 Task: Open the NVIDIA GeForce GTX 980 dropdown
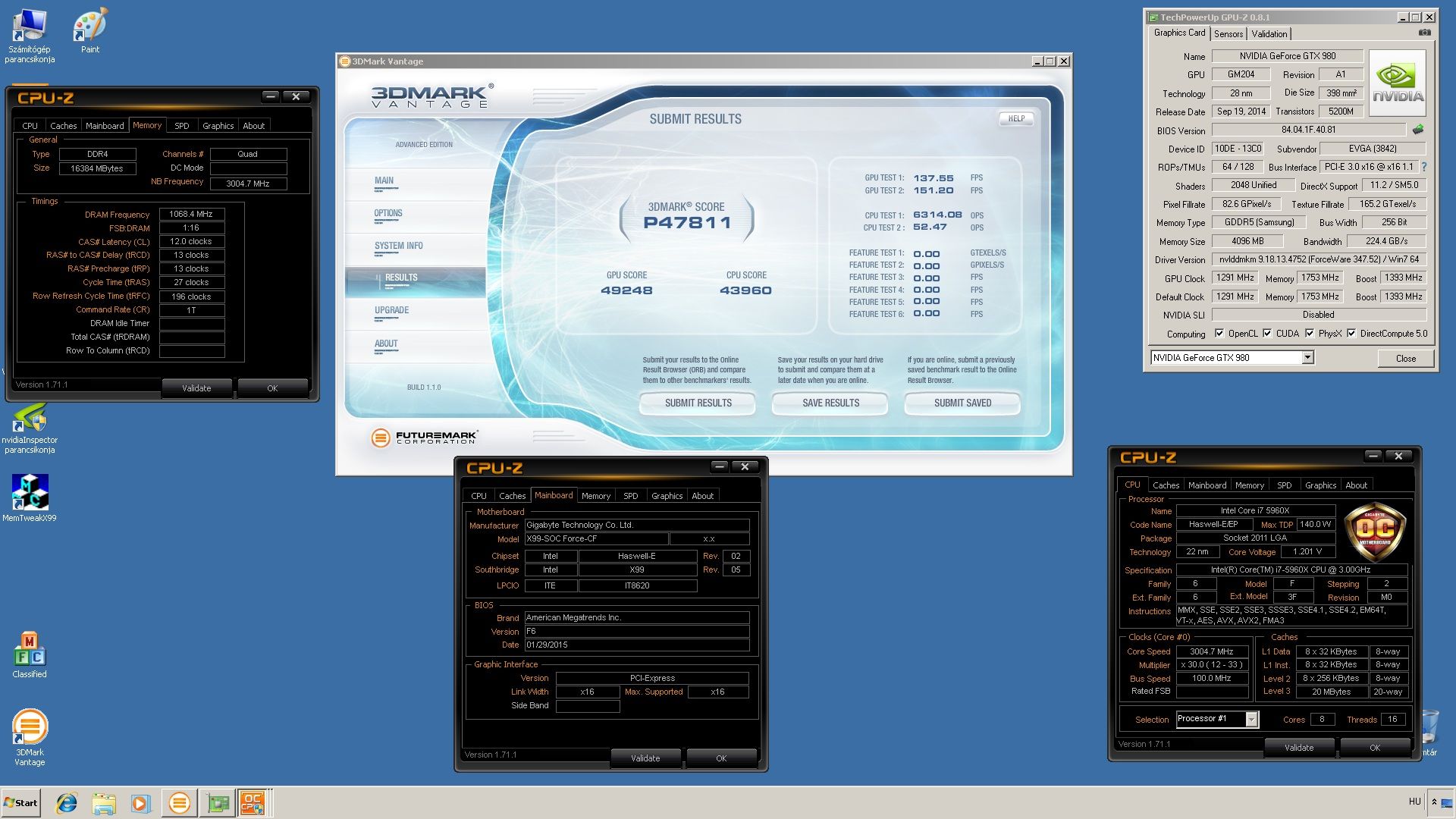tap(1307, 358)
